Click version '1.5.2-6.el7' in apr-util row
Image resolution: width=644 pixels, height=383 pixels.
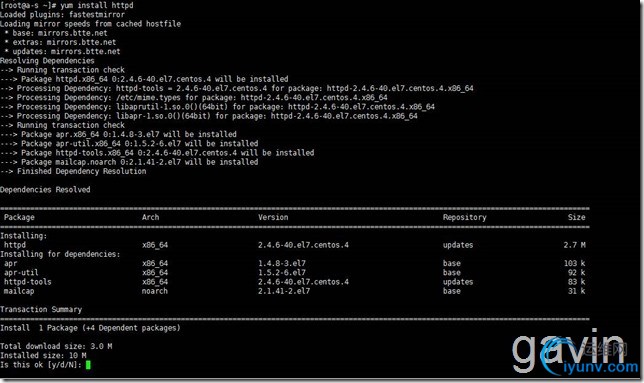(282, 273)
